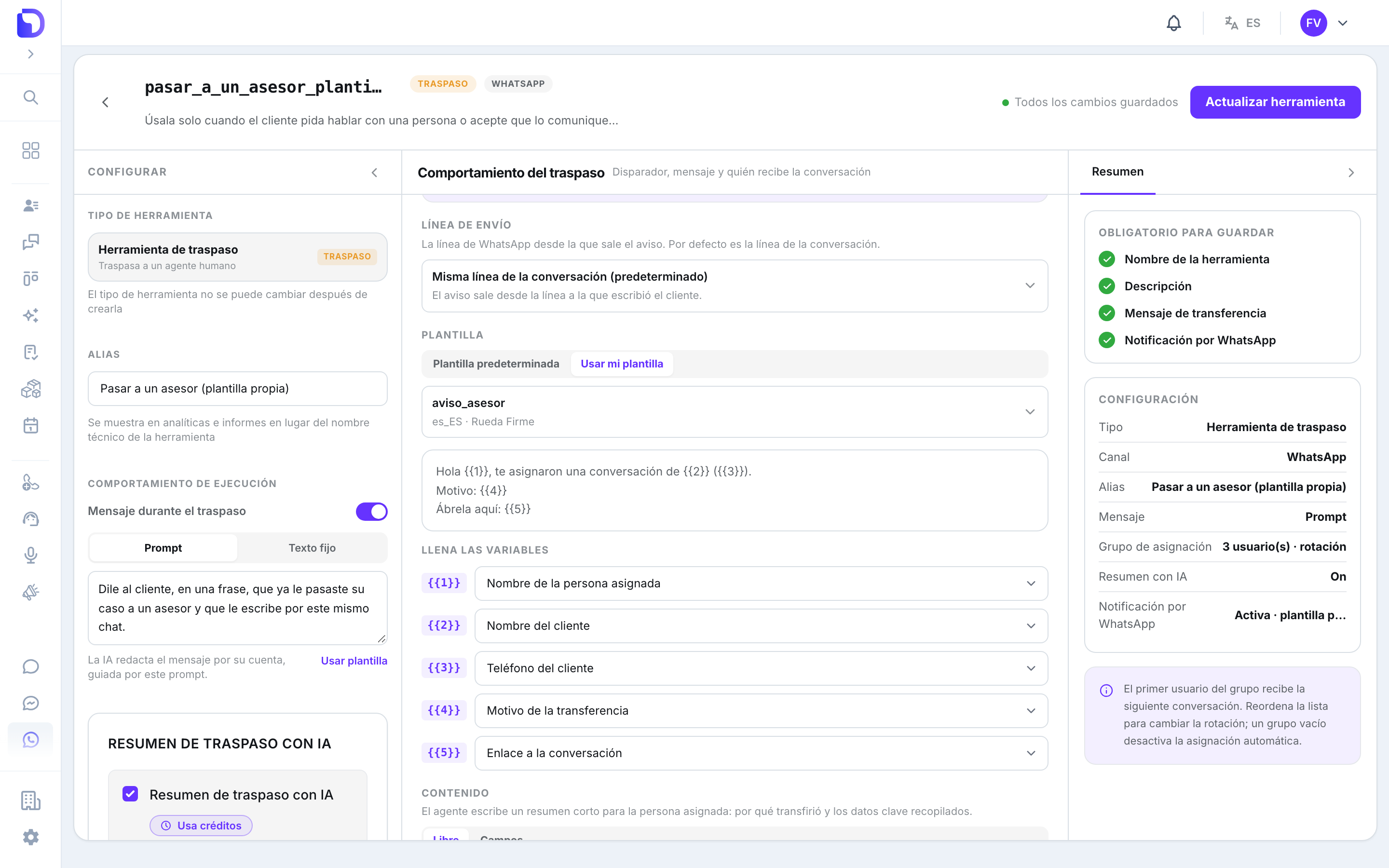Click the Actualizar herramienta button
This screenshot has height=868, width=1389.
pyautogui.click(x=1275, y=102)
